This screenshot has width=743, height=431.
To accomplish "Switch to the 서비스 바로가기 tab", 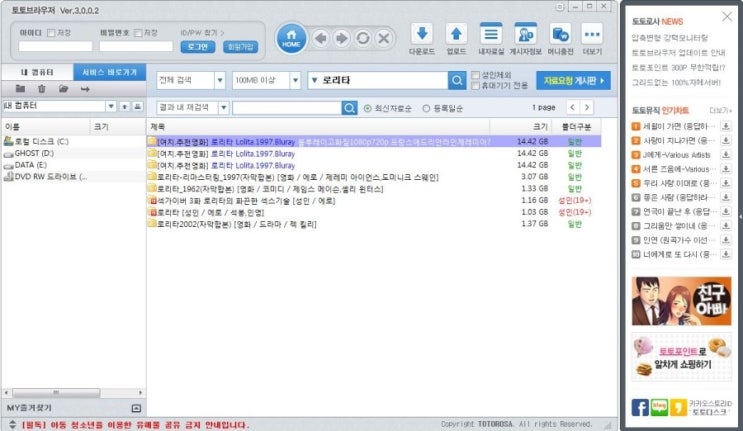I will pyautogui.click(x=109, y=72).
